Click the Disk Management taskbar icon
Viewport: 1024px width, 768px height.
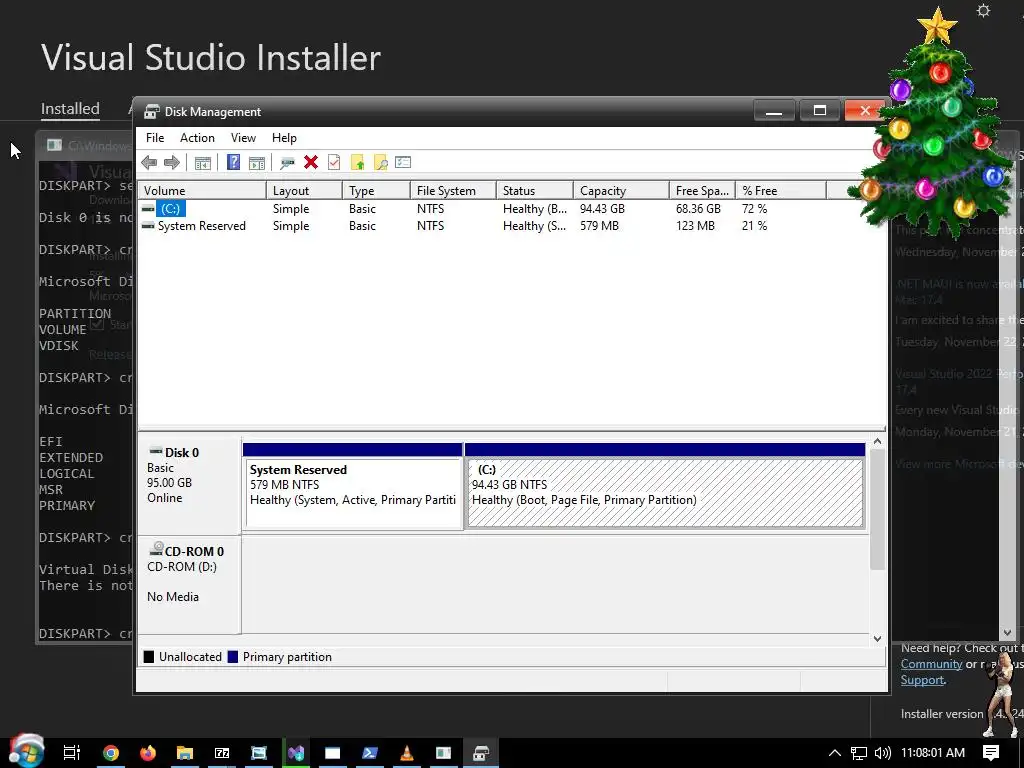(481, 753)
